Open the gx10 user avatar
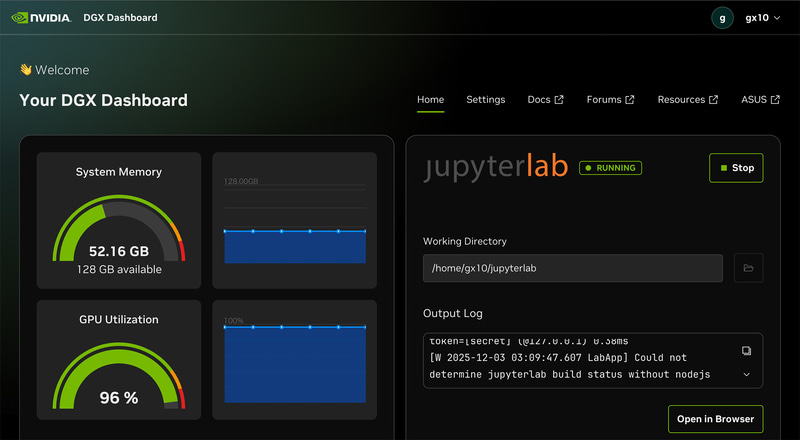The height and width of the screenshot is (440, 800). tap(722, 18)
